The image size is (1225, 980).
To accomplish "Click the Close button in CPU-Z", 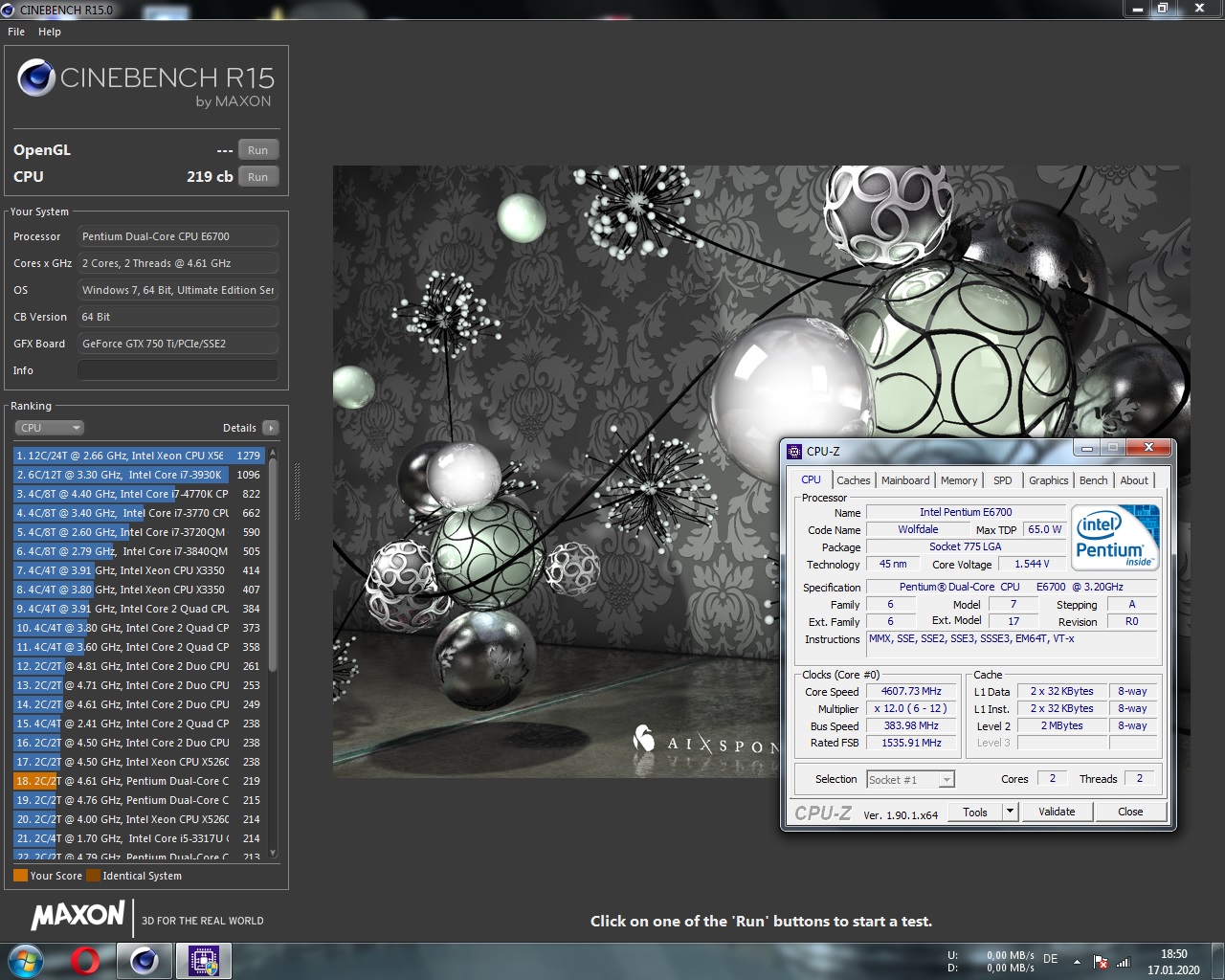I will point(1130,812).
